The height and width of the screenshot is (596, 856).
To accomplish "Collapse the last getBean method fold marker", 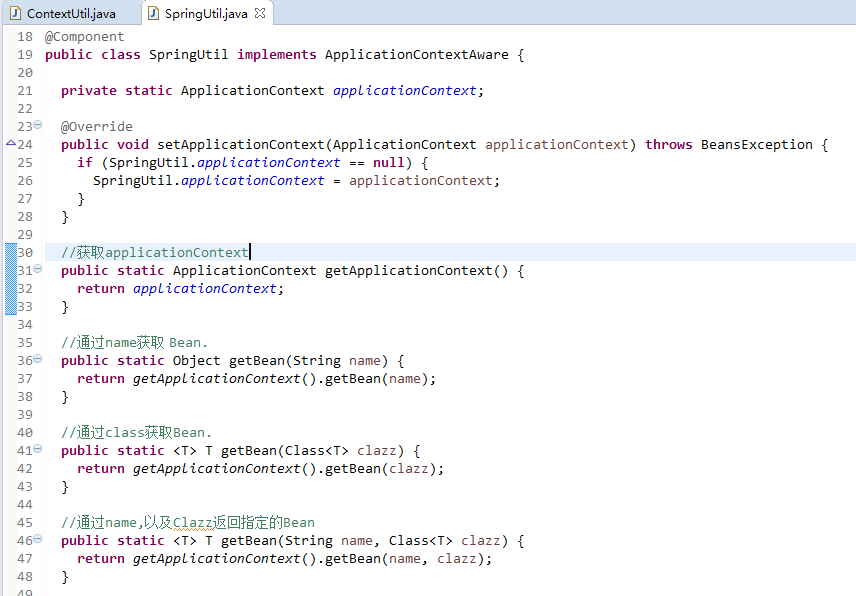I will pos(36,540).
